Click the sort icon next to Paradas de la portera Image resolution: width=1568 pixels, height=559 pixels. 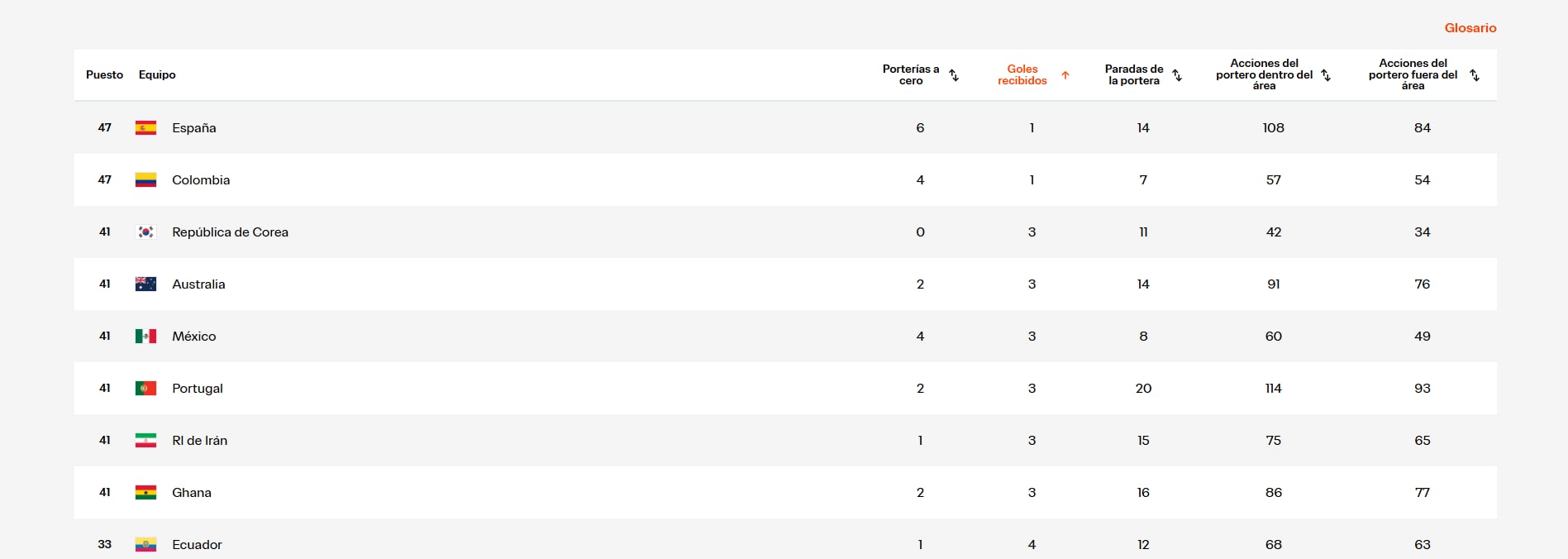[x=1177, y=75]
